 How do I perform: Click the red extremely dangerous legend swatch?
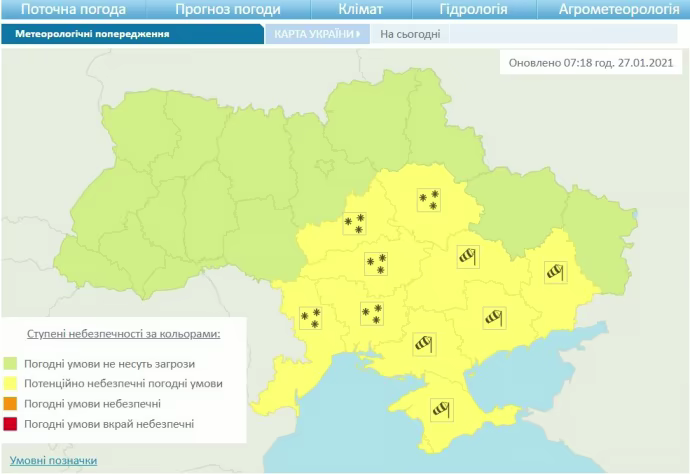11,424
